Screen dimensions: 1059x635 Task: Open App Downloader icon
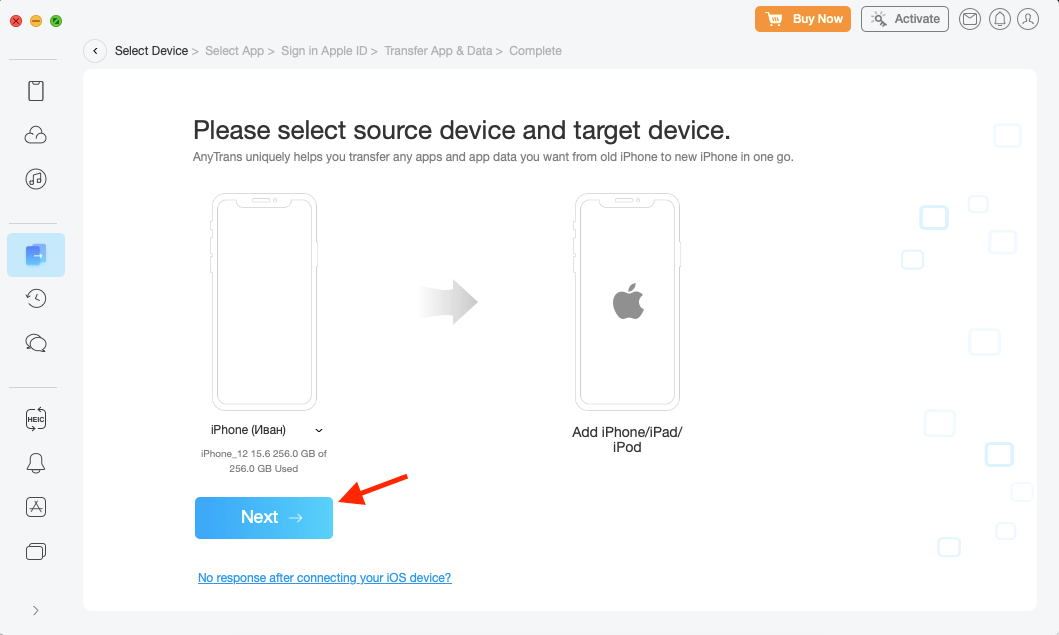pyautogui.click(x=36, y=506)
